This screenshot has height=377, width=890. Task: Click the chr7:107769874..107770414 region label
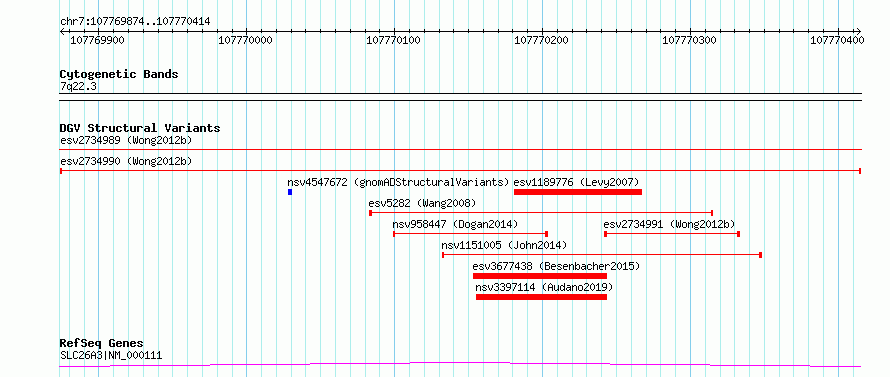pyautogui.click(x=135, y=22)
